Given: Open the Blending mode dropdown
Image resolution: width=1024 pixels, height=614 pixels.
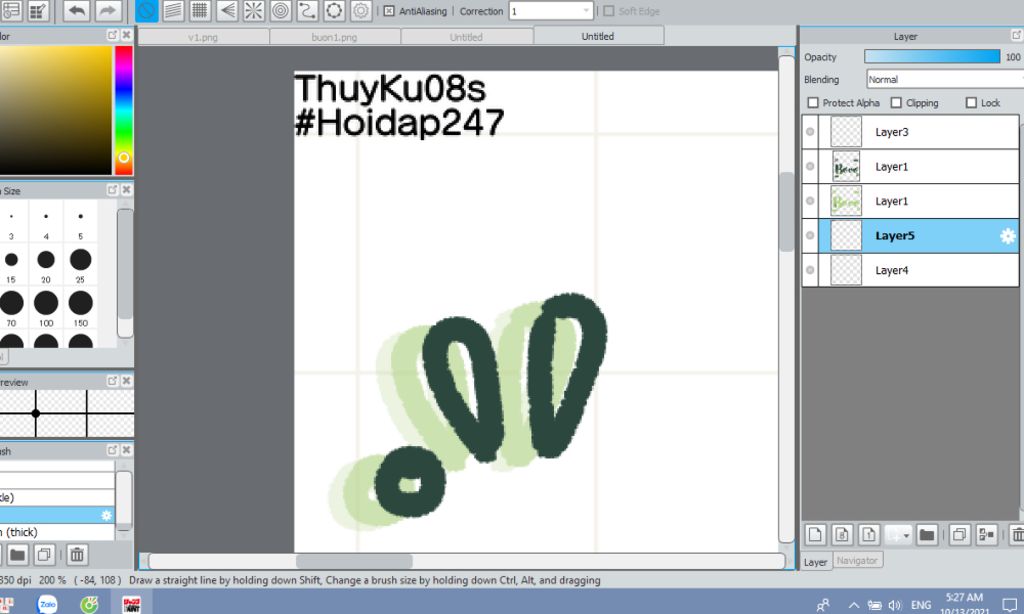Looking at the screenshot, I should coord(945,80).
